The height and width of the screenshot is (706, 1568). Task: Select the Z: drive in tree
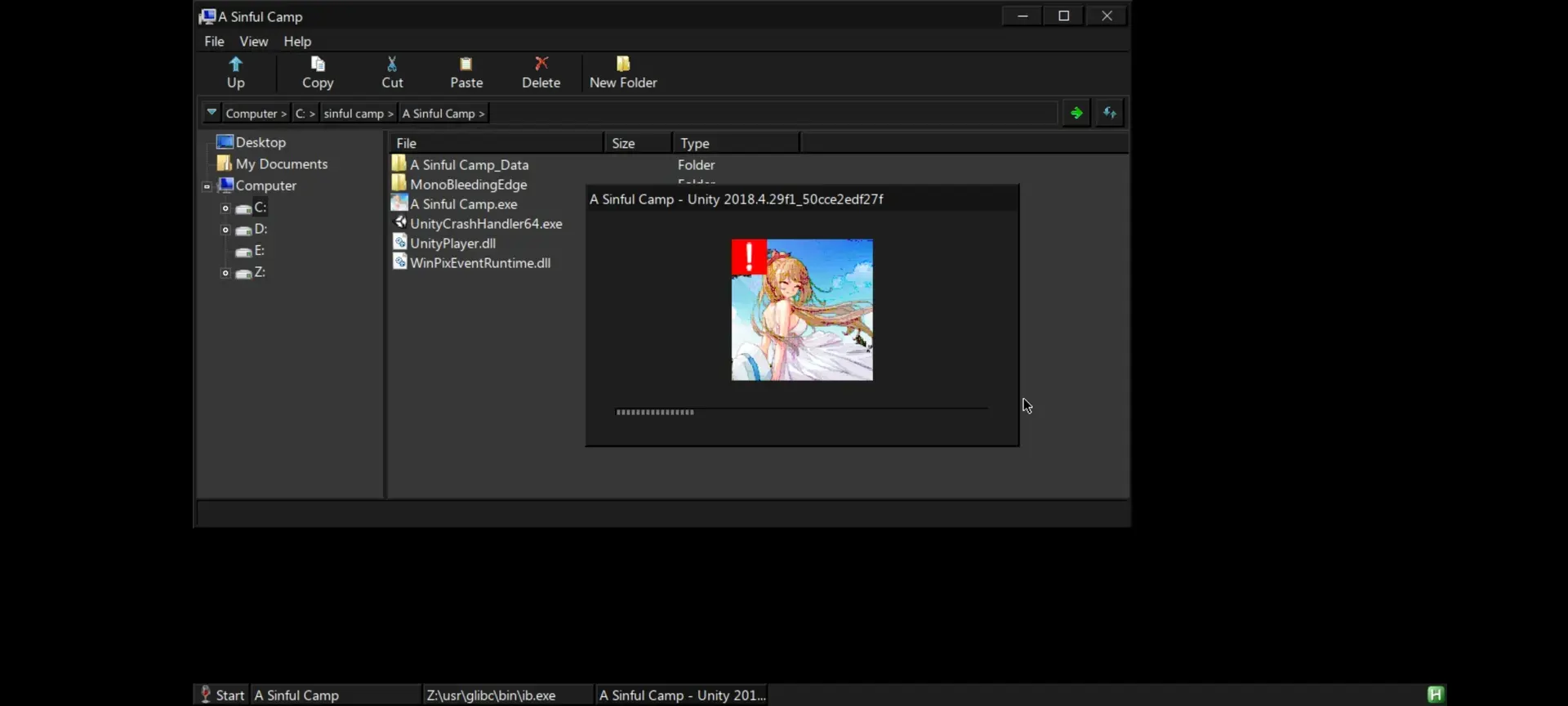tap(260, 272)
